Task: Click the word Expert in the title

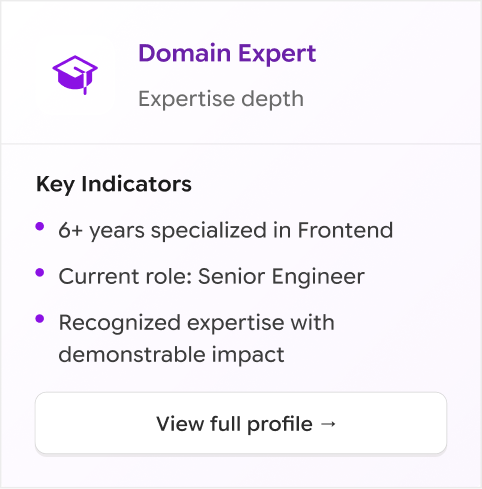Action: coord(277,54)
